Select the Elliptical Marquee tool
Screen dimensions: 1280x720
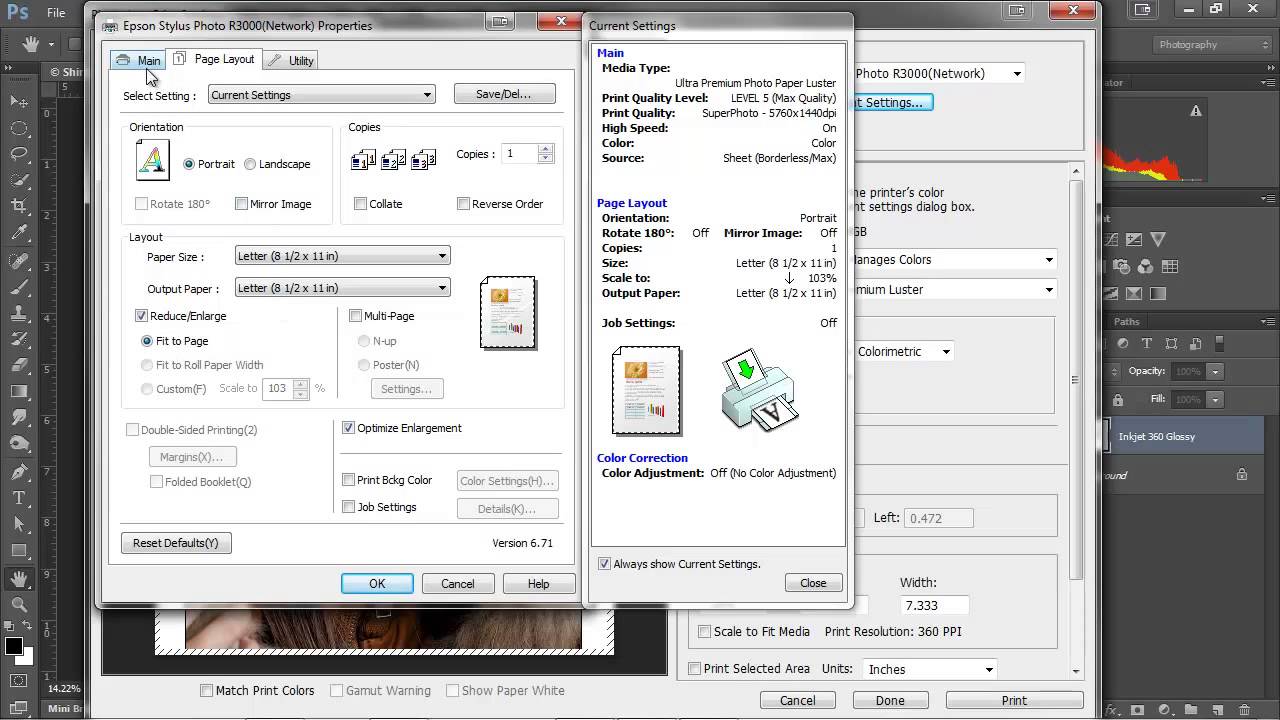(x=19, y=128)
